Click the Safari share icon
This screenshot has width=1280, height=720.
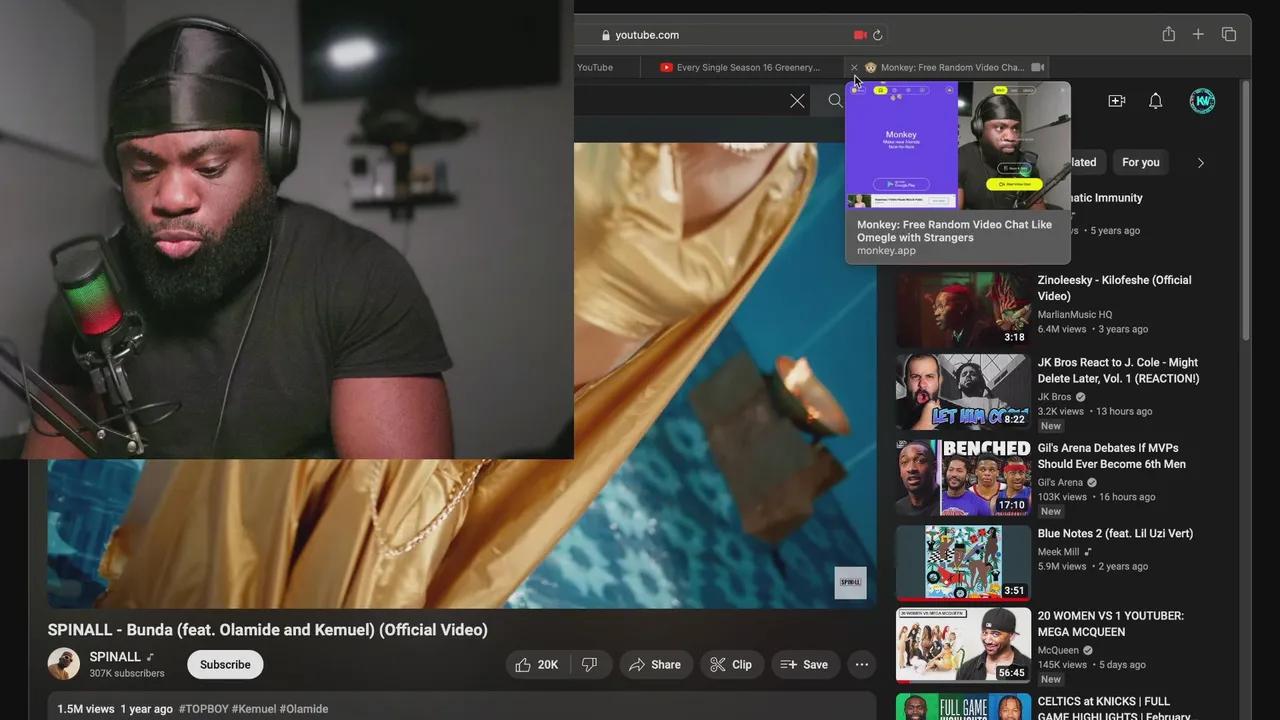(1168, 34)
